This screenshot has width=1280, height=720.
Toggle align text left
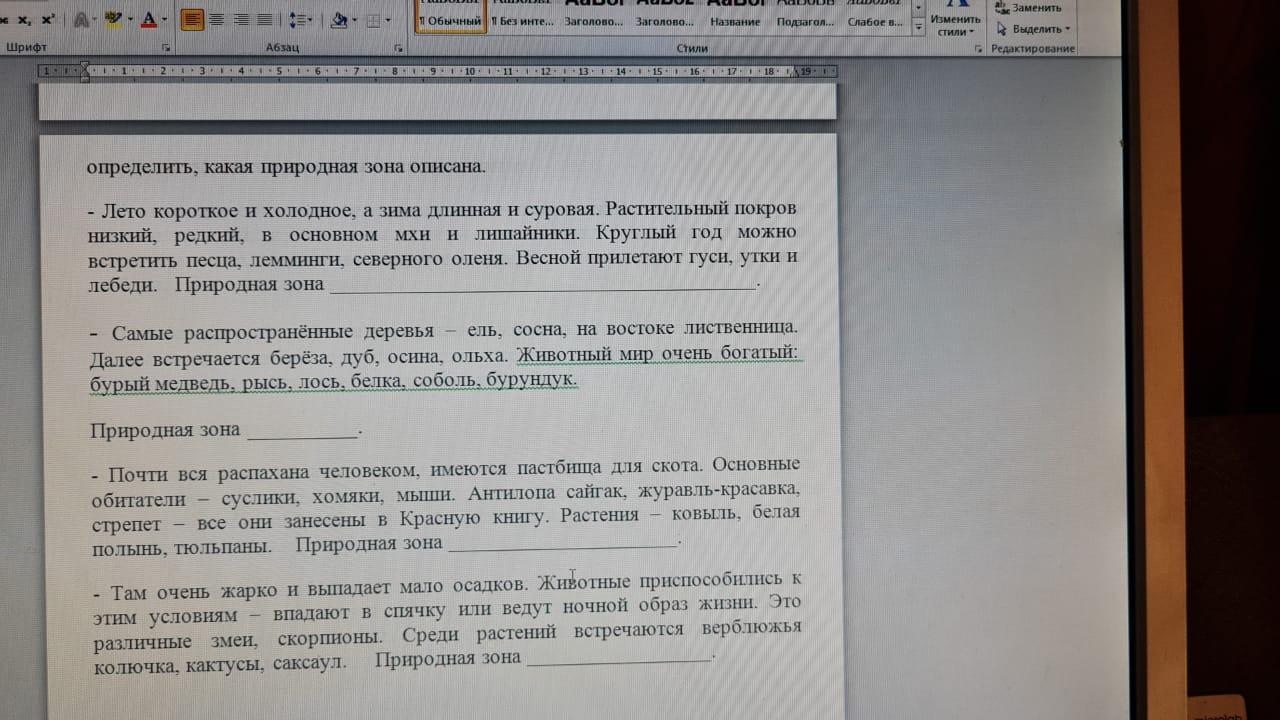[193, 20]
